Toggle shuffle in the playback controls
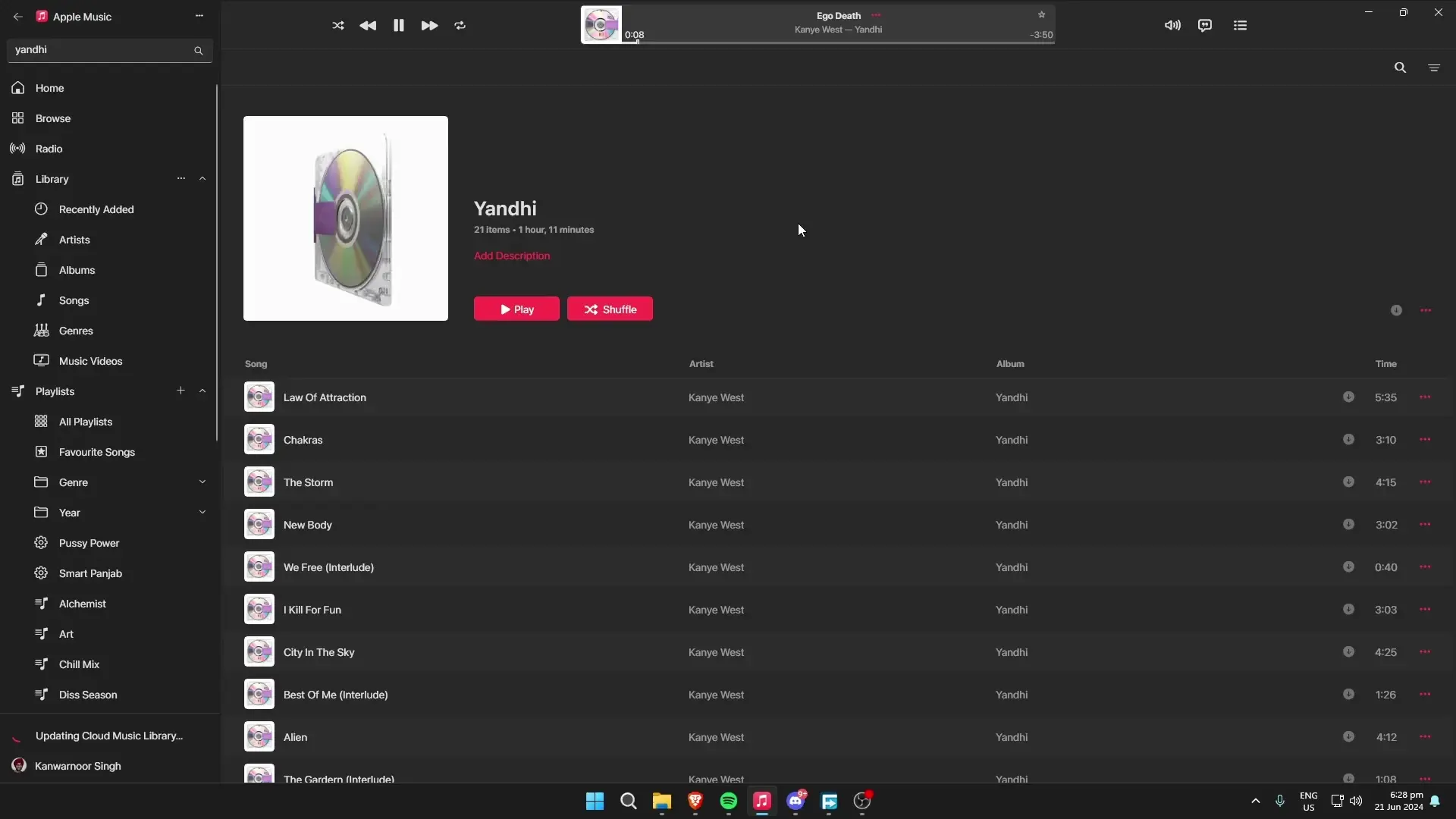The height and width of the screenshot is (819, 1456). 338,25
